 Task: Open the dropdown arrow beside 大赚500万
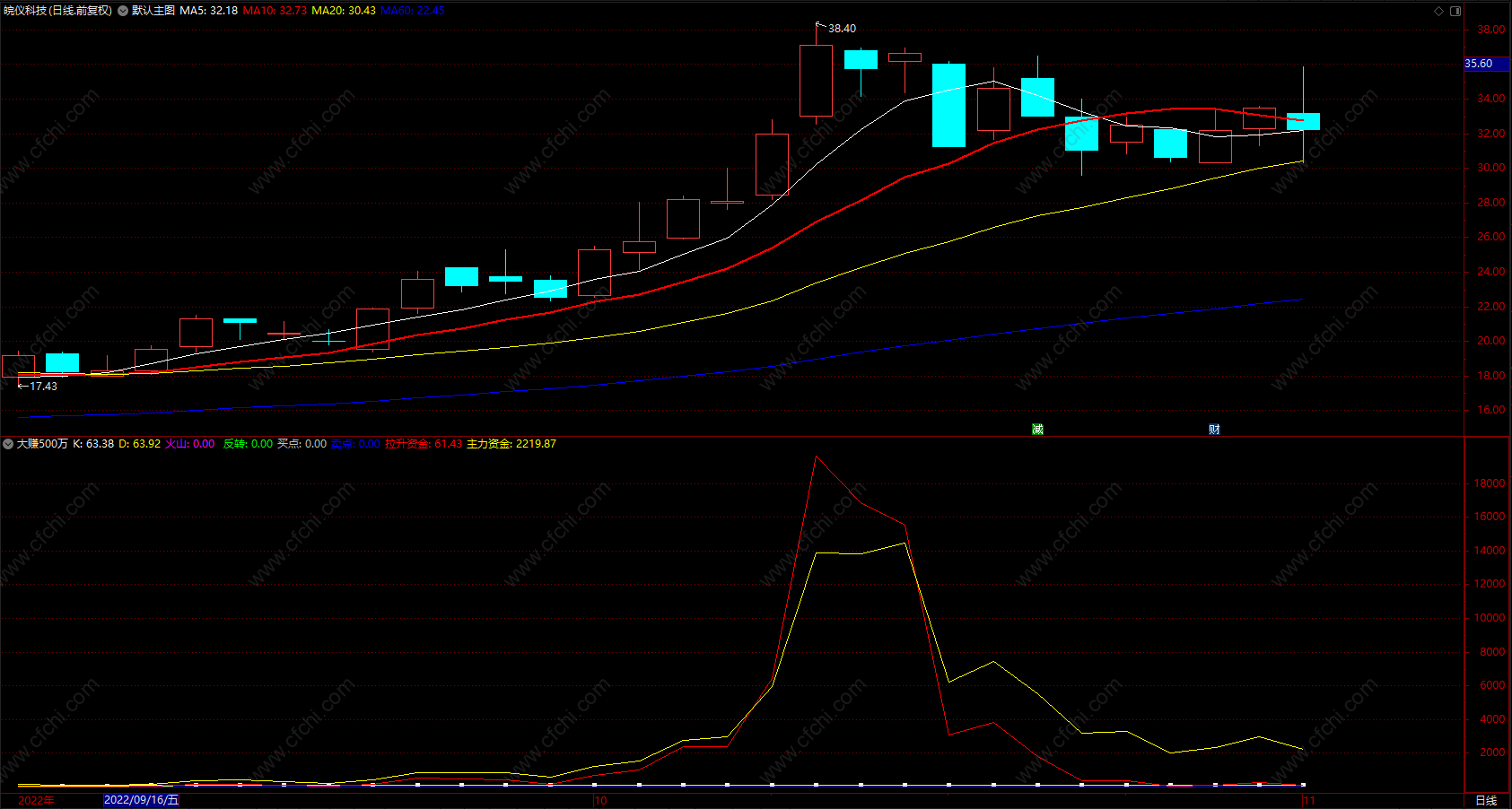click(x=8, y=444)
